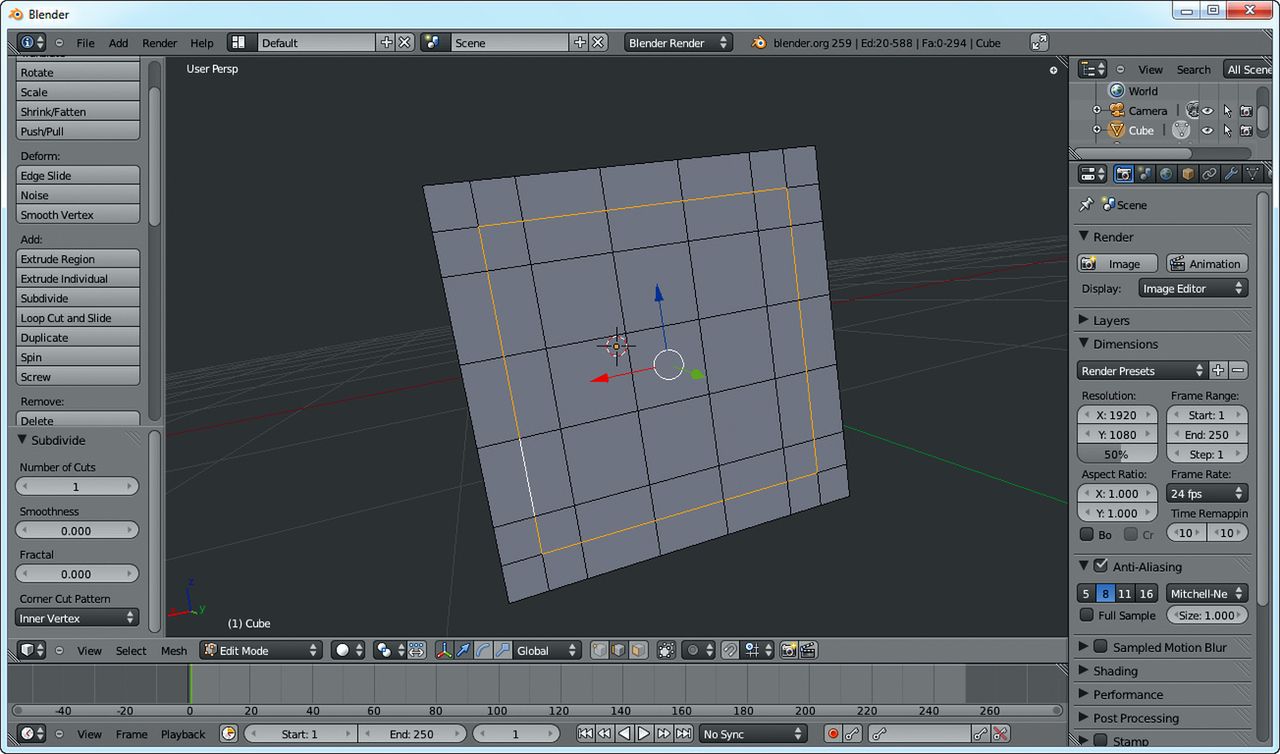Enable the Rotate manipulator arc icon

[483, 650]
